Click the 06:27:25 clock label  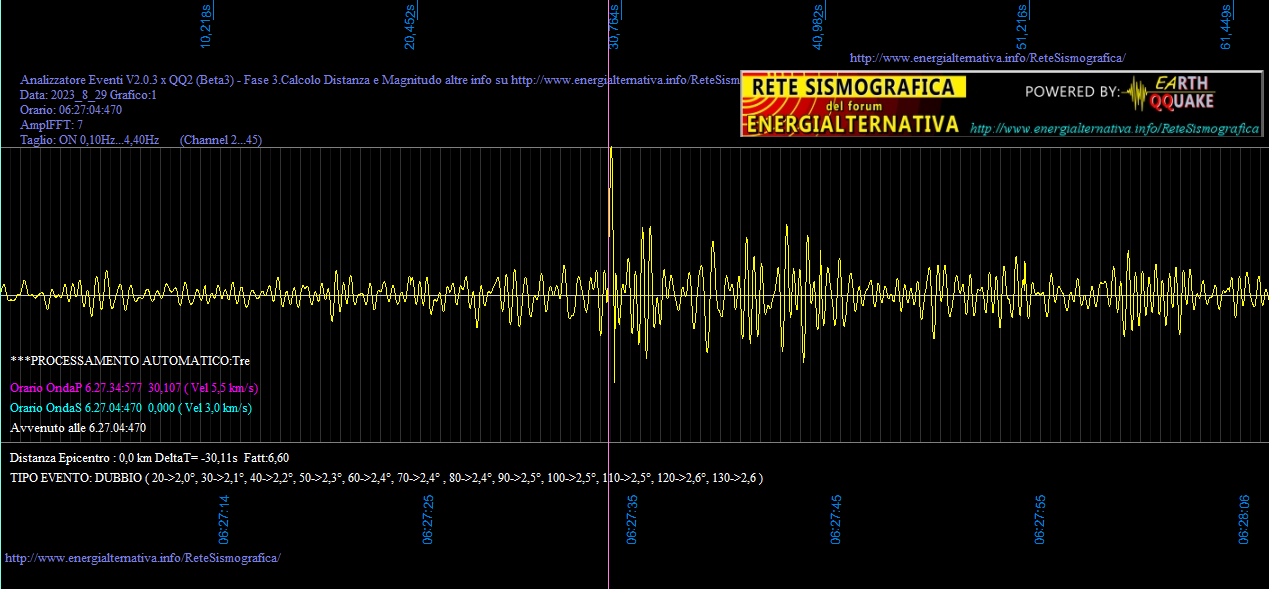coord(428,519)
